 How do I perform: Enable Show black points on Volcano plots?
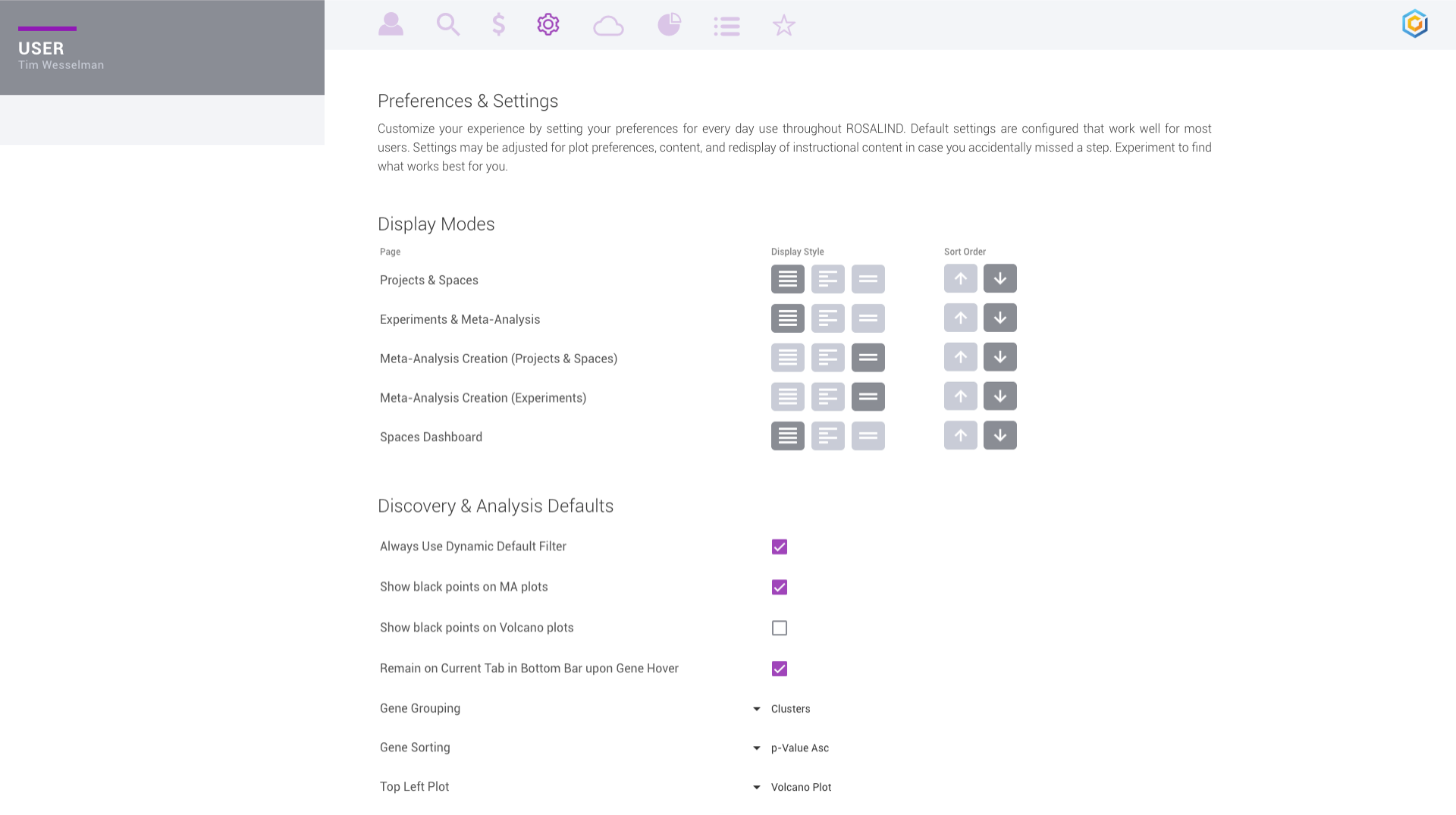(780, 628)
